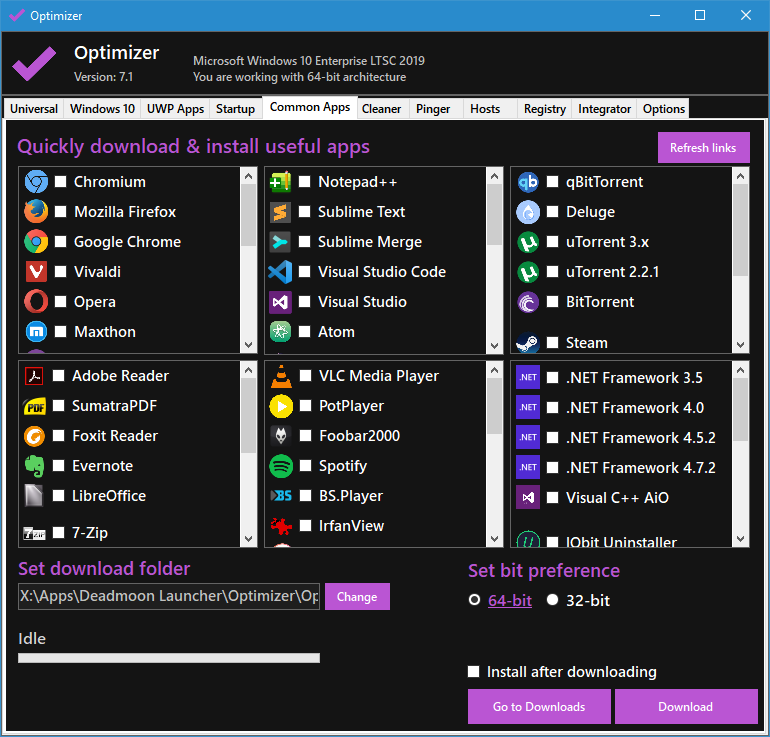
Task: Select the 32-bit radio button
Action: point(553,601)
